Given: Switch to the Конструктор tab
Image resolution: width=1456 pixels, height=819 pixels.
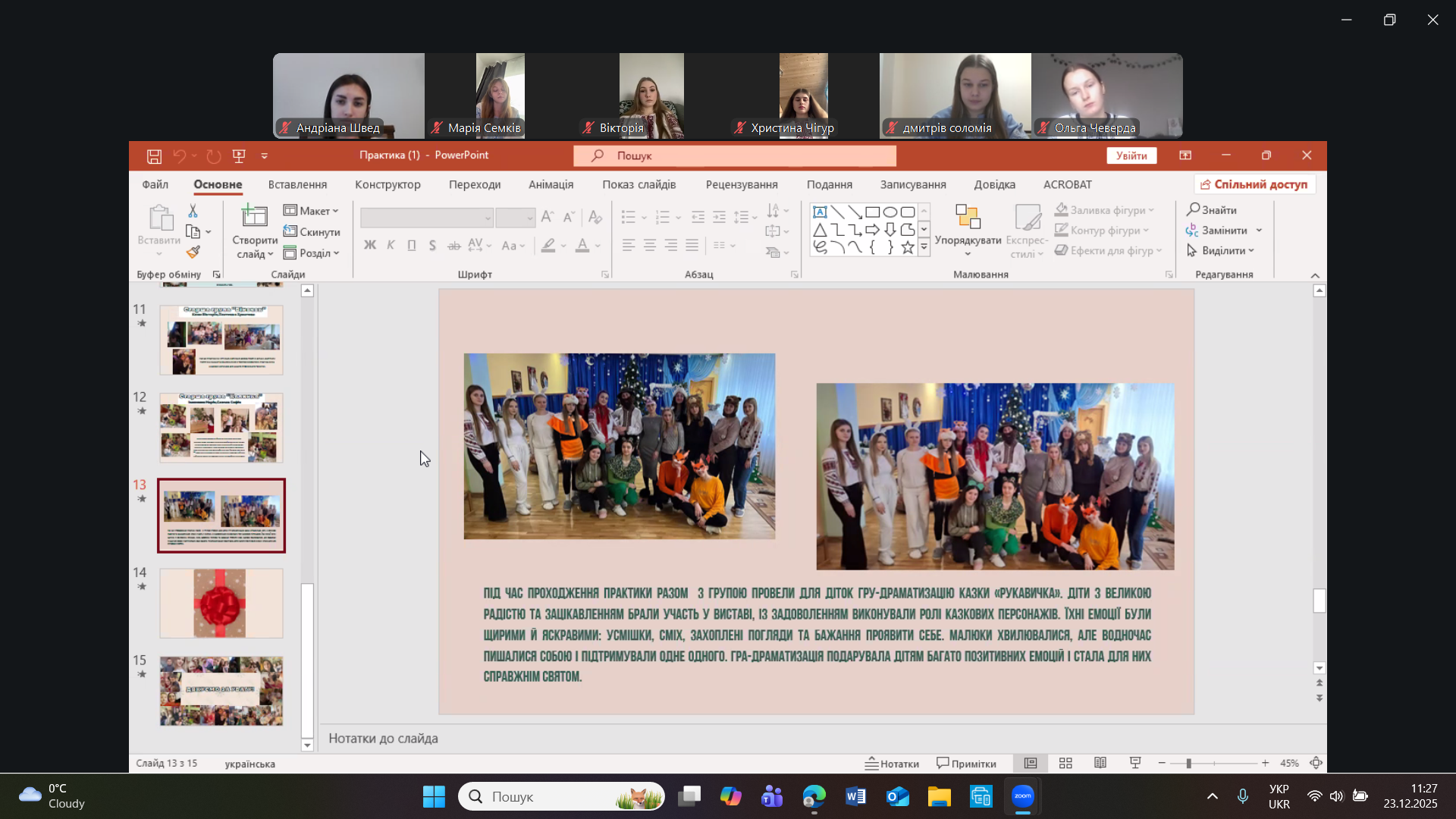Looking at the screenshot, I should pyautogui.click(x=388, y=185).
